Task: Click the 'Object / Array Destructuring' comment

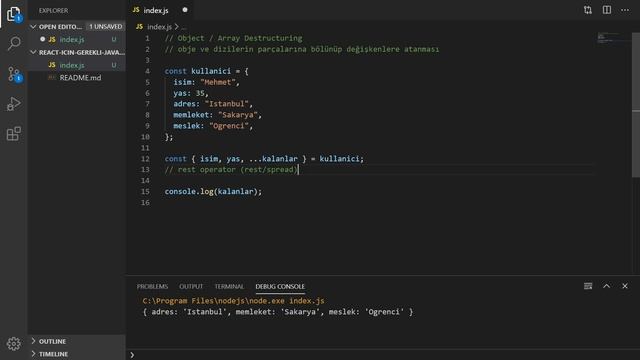Action: coord(233,38)
